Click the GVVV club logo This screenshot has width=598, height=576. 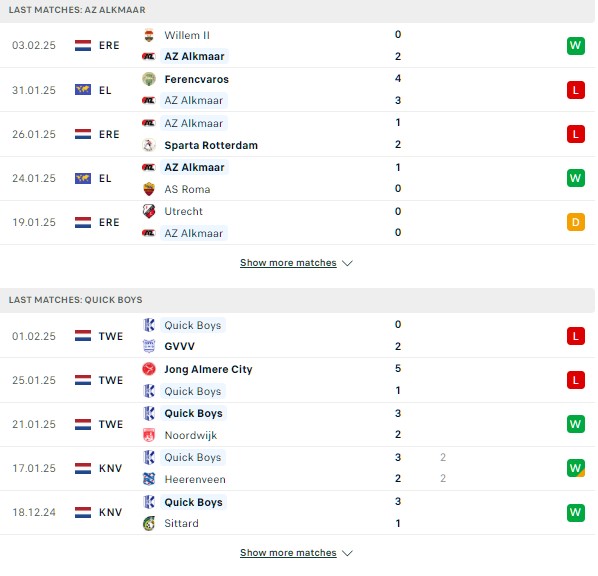(x=149, y=346)
